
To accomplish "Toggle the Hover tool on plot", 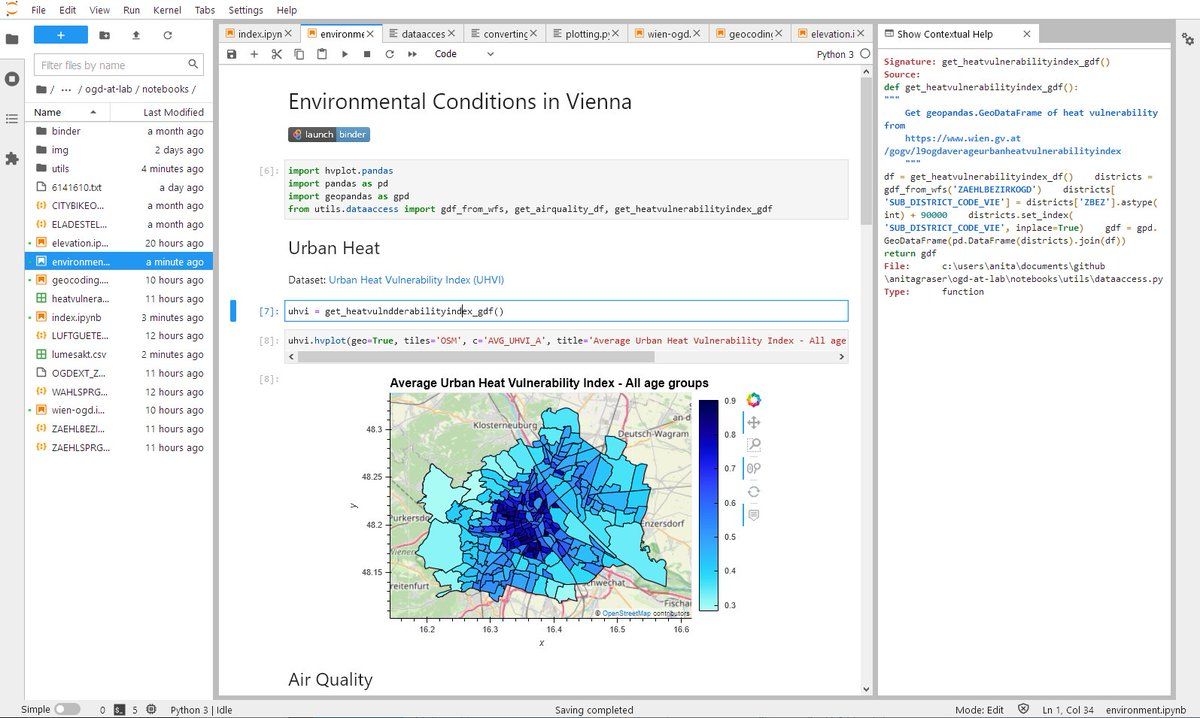I will (754, 515).
